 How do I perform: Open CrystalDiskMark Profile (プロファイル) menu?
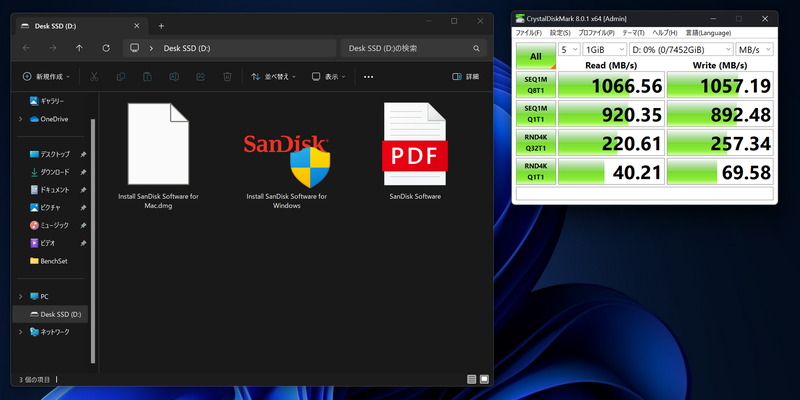(596, 33)
